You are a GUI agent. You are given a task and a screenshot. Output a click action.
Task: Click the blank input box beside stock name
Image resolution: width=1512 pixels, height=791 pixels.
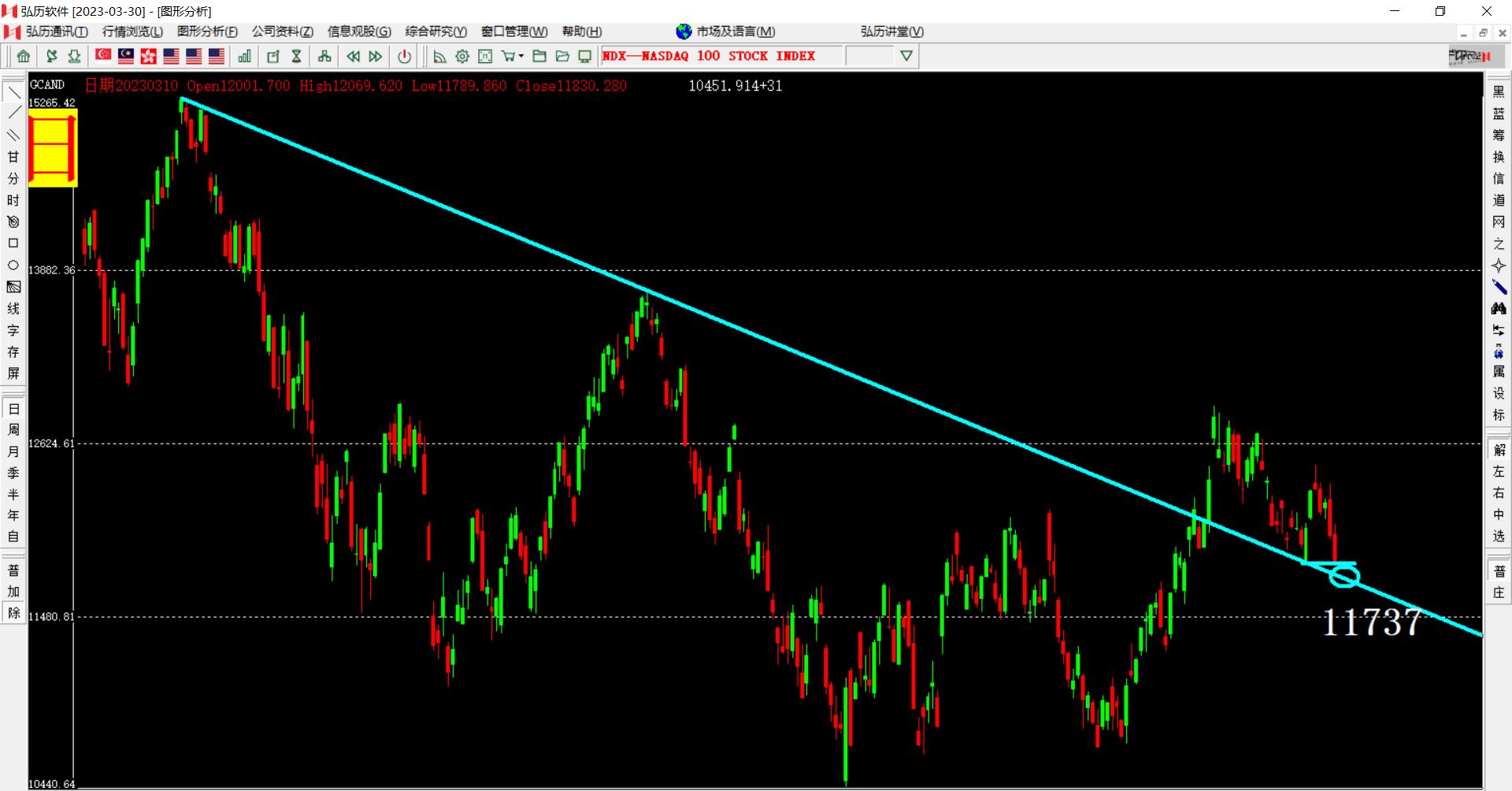tap(869, 56)
